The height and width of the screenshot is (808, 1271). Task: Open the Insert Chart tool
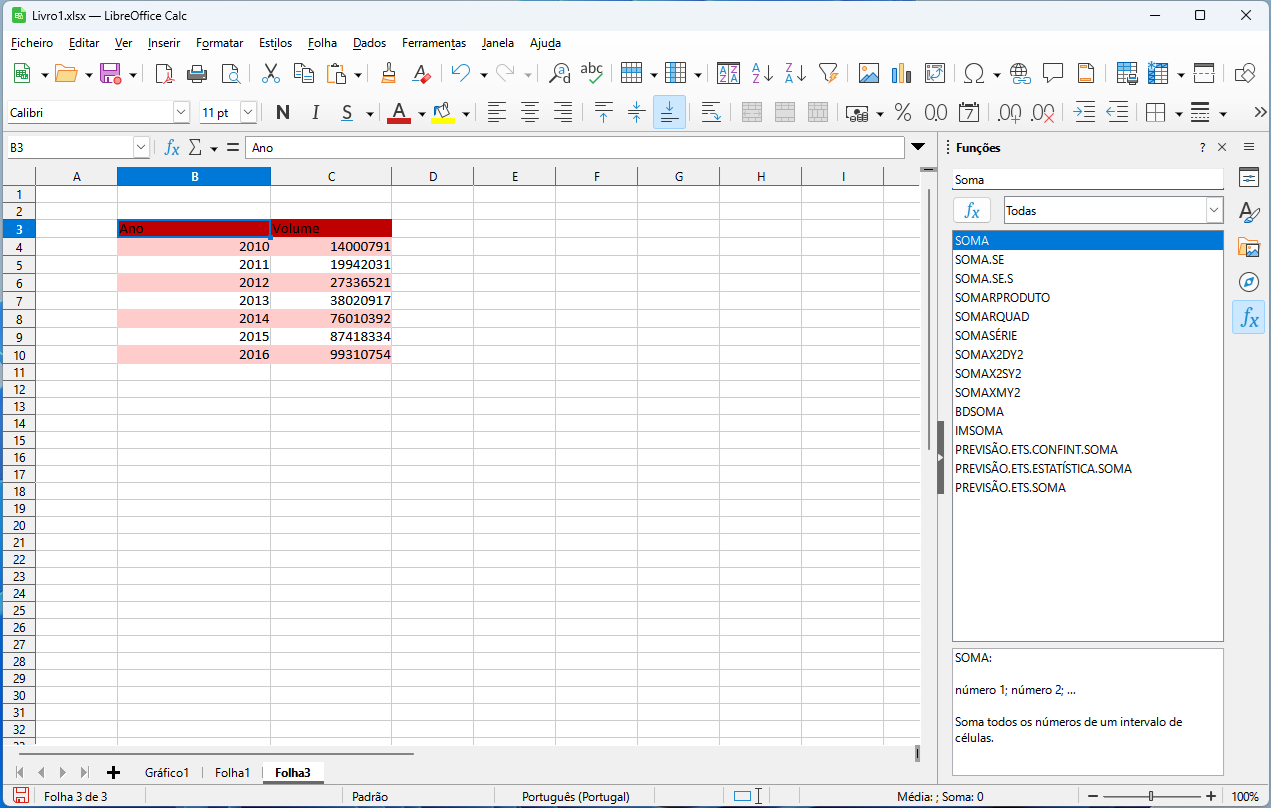(x=901, y=73)
